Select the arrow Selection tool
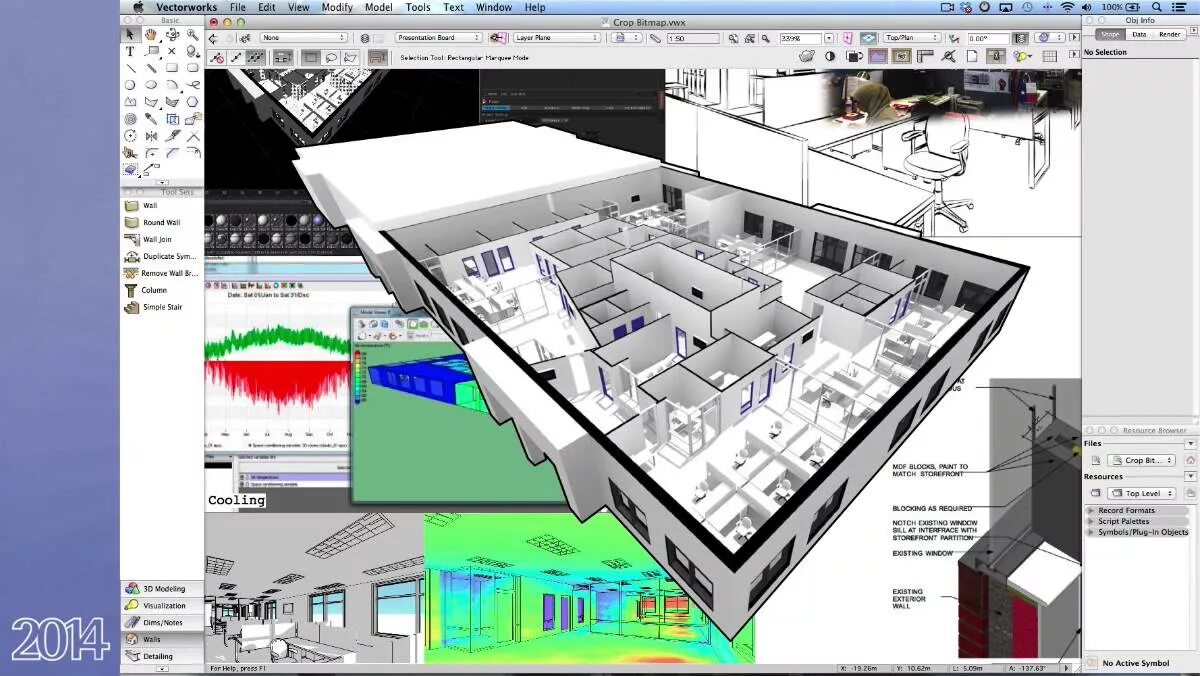Viewport: 1200px width, 676px height. coord(130,34)
